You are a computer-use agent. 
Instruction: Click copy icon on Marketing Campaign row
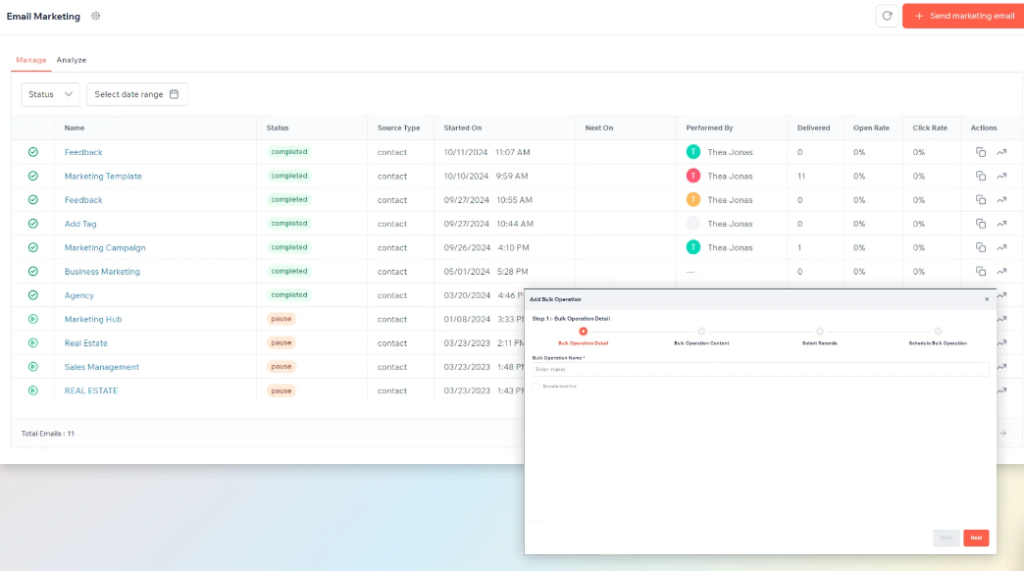point(980,248)
